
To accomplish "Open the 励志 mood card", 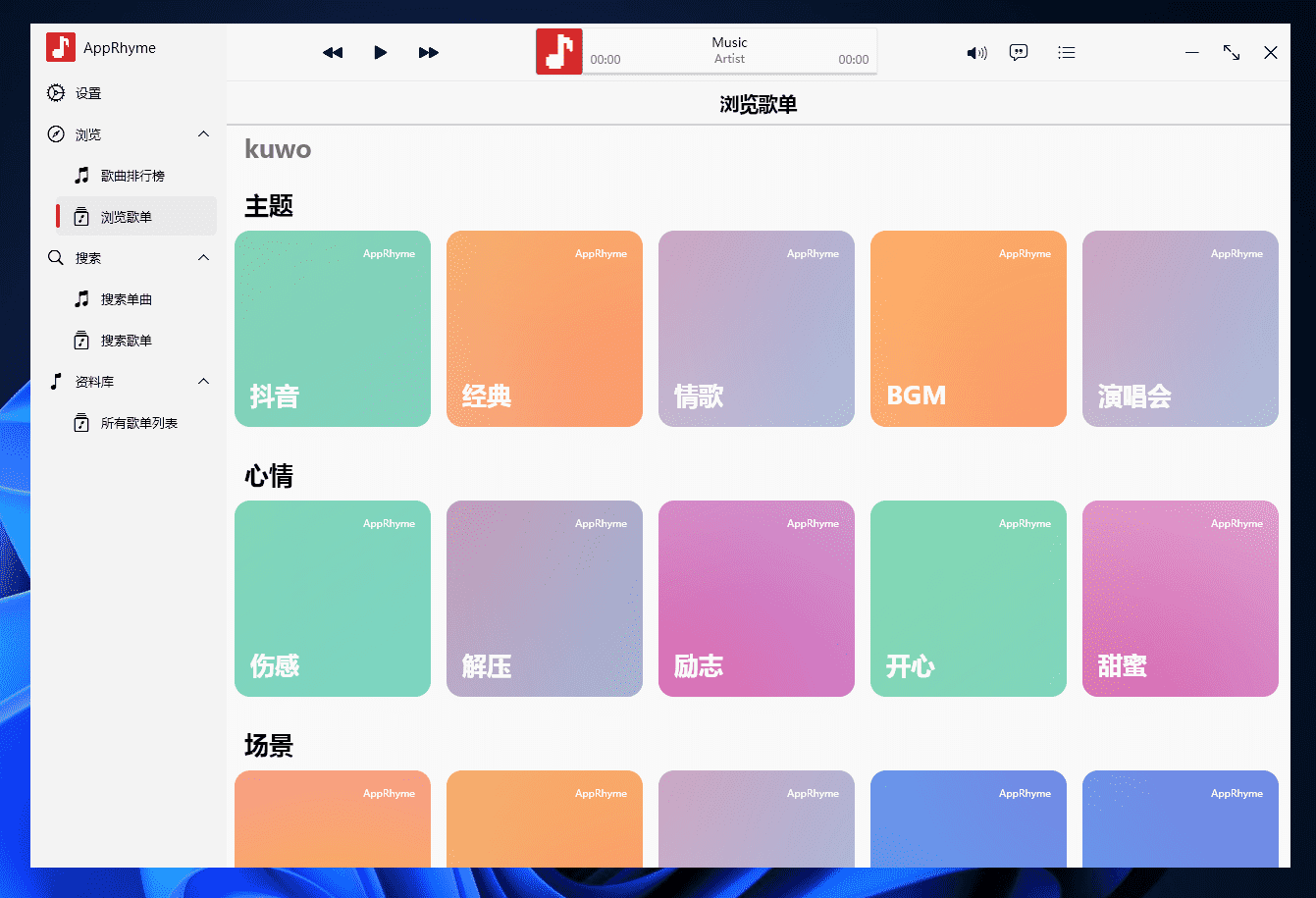I will point(757,599).
